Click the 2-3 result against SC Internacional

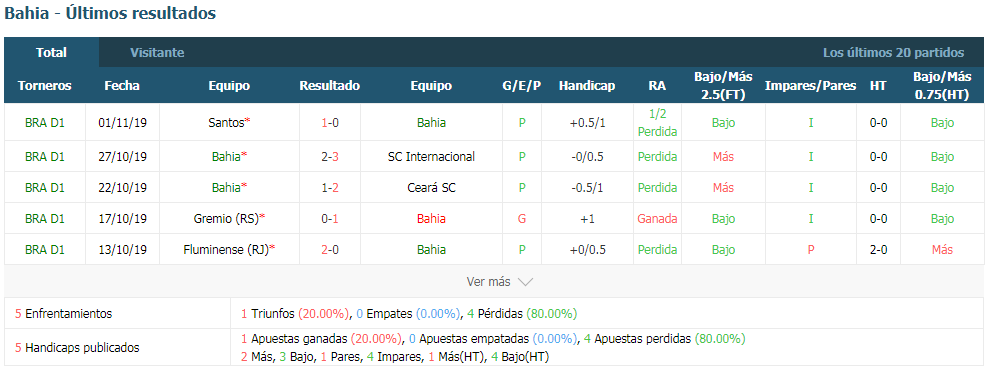(x=330, y=156)
